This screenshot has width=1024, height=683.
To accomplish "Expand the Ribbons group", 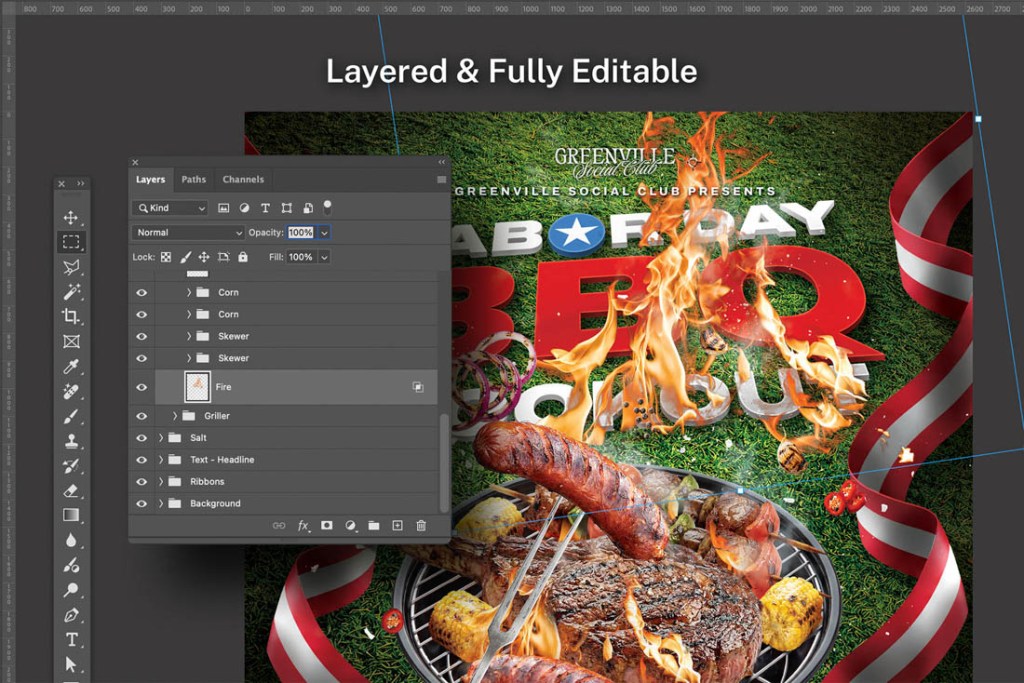I will pyautogui.click(x=161, y=482).
